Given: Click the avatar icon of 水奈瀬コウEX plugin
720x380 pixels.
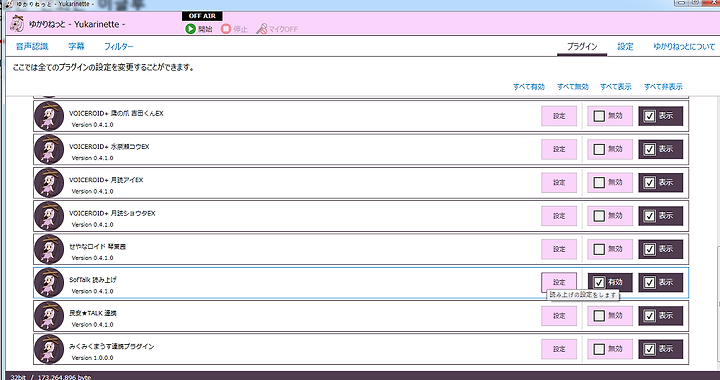Looking at the screenshot, I should (x=49, y=149).
